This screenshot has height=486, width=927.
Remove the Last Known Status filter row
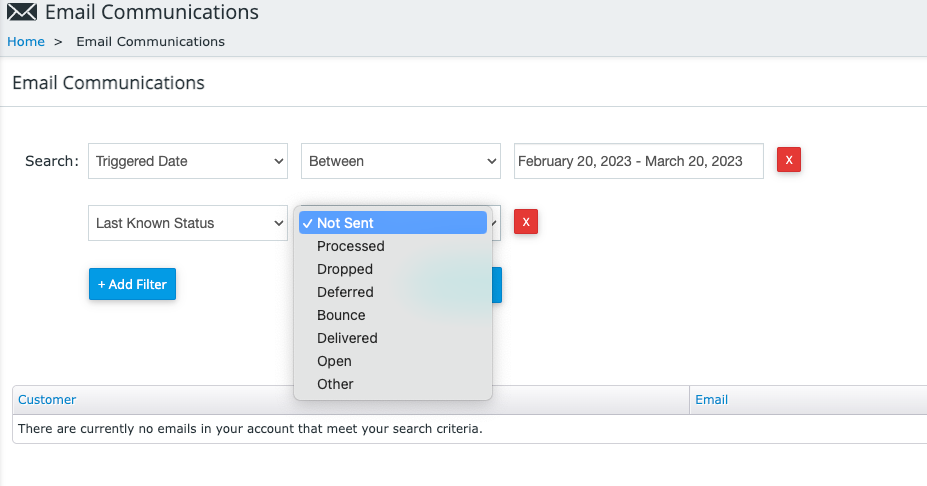click(526, 222)
